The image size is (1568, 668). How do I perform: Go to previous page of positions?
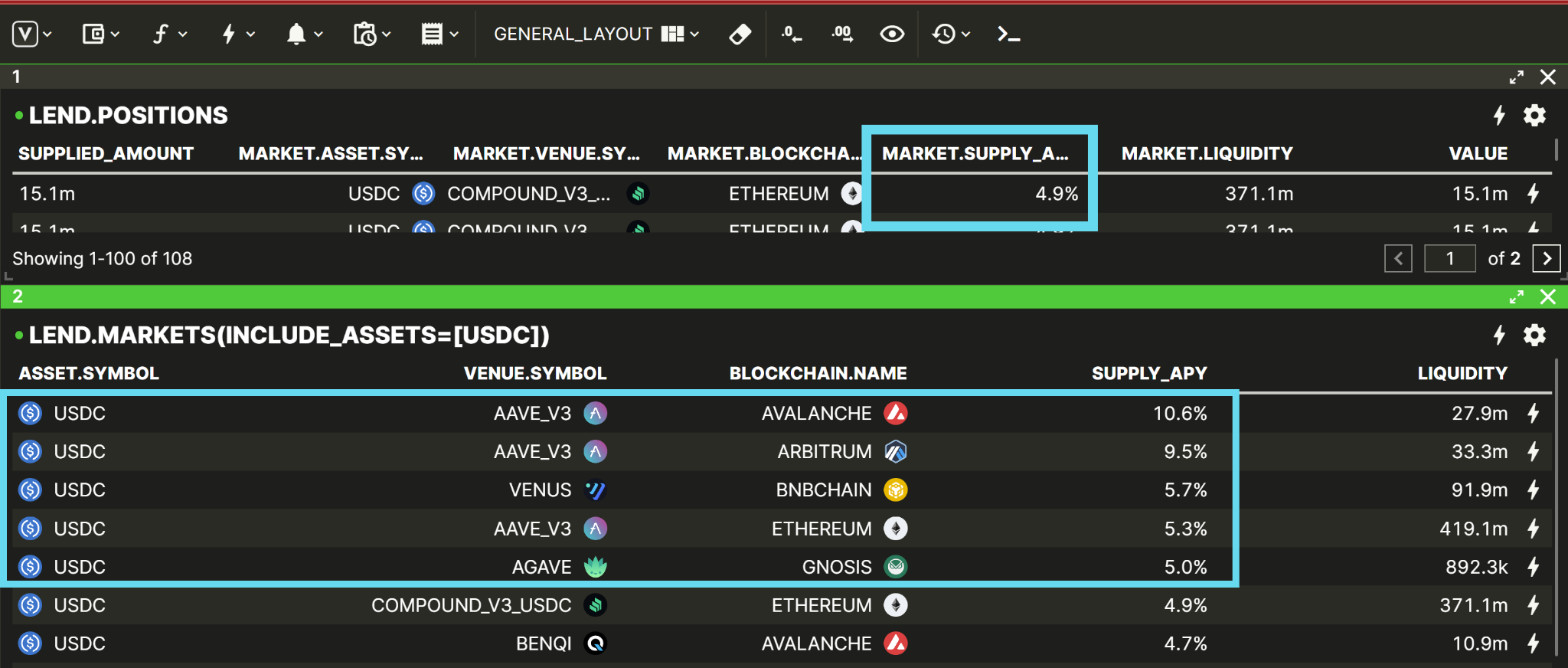pyautogui.click(x=1398, y=259)
